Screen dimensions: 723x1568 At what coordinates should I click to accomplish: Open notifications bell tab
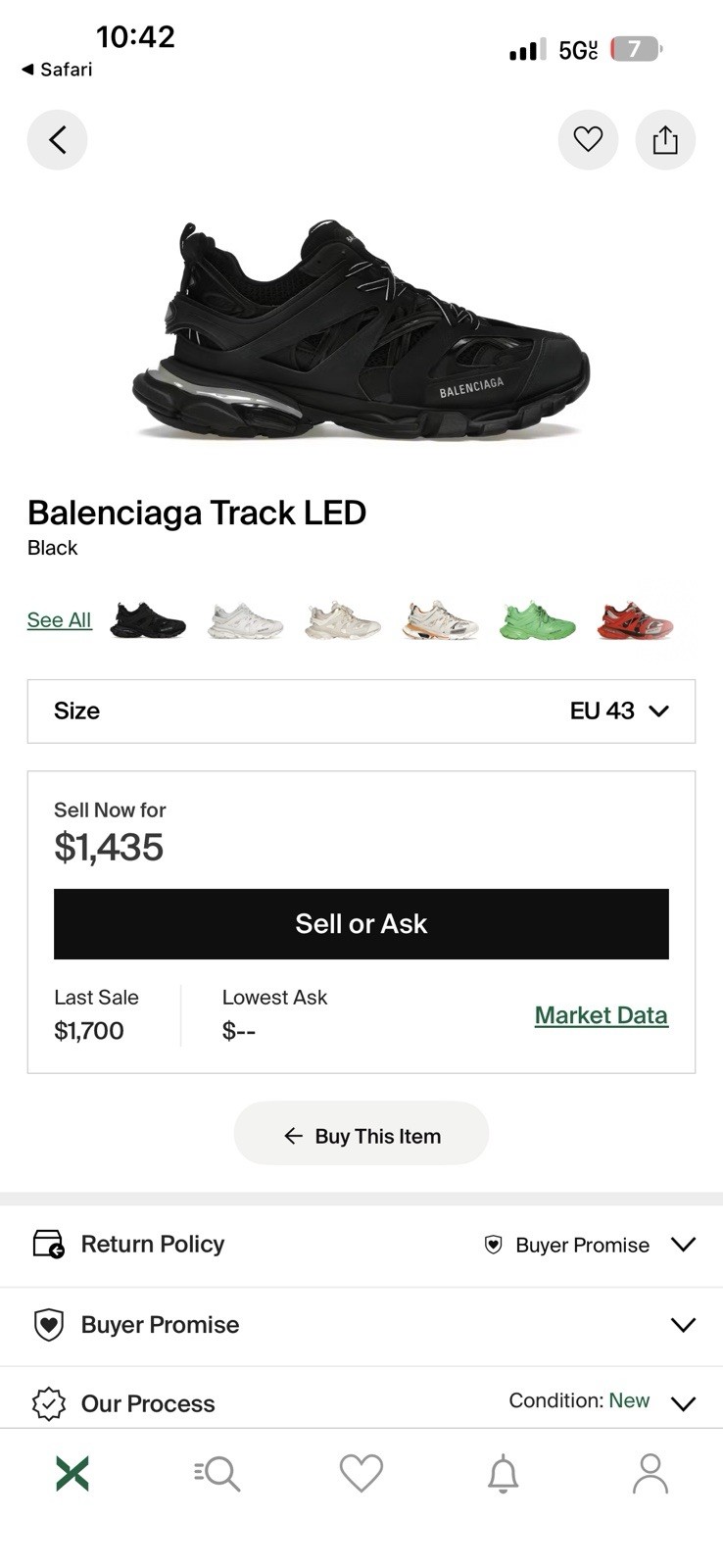click(504, 1473)
